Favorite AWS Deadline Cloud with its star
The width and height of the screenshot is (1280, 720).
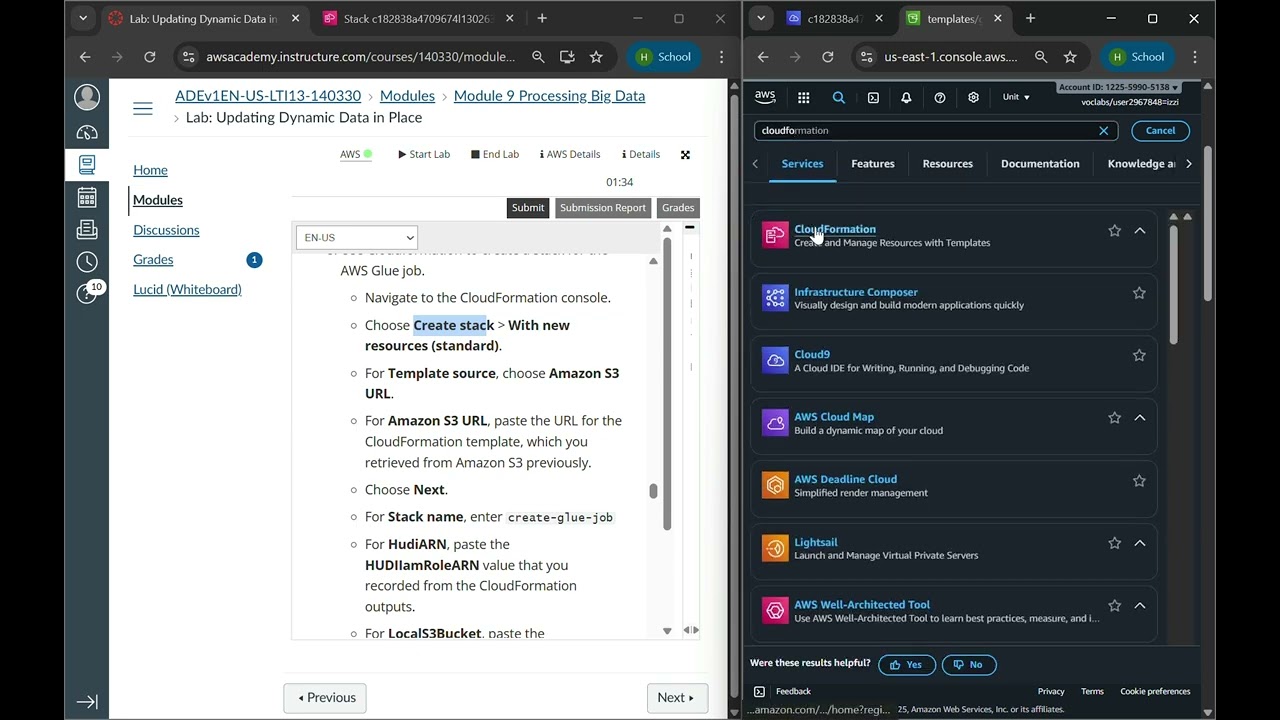1139,480
